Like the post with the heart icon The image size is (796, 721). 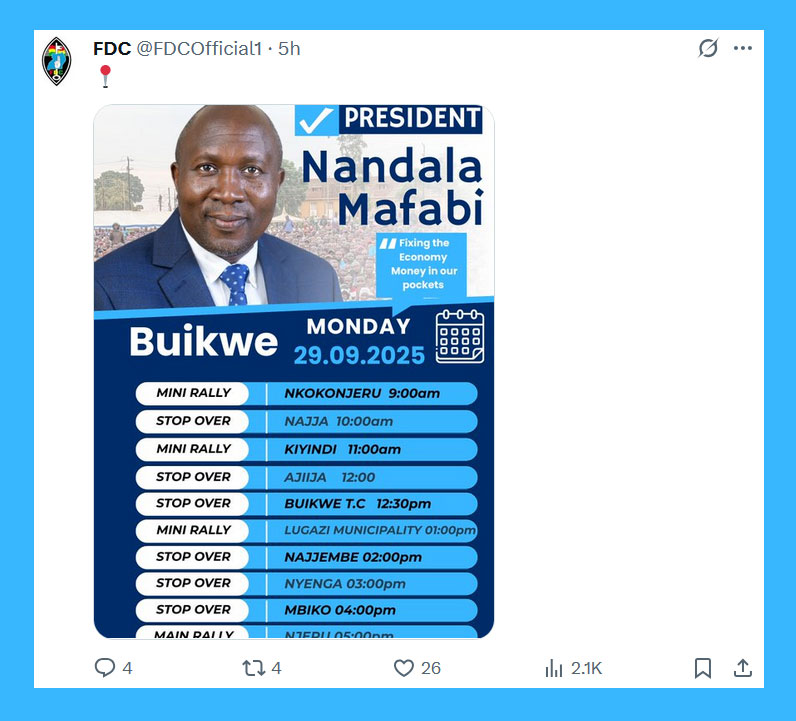coord(404,668)
